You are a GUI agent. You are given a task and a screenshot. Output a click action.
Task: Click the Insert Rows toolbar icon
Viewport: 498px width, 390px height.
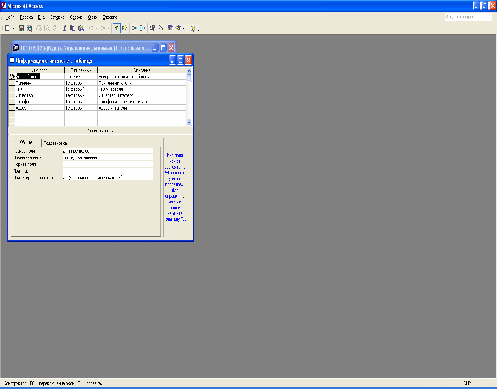134,28
